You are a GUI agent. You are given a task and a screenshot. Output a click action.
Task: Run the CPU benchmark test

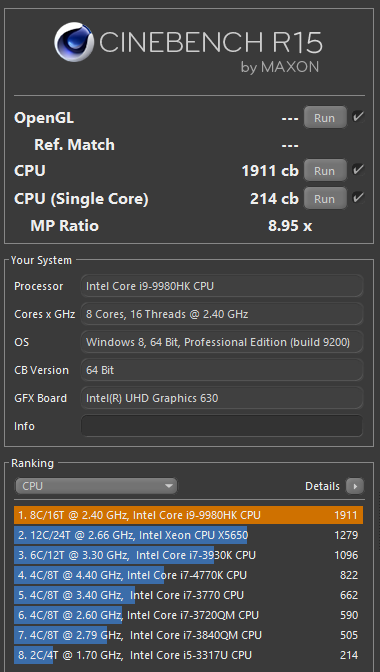(x=325, y=171)
